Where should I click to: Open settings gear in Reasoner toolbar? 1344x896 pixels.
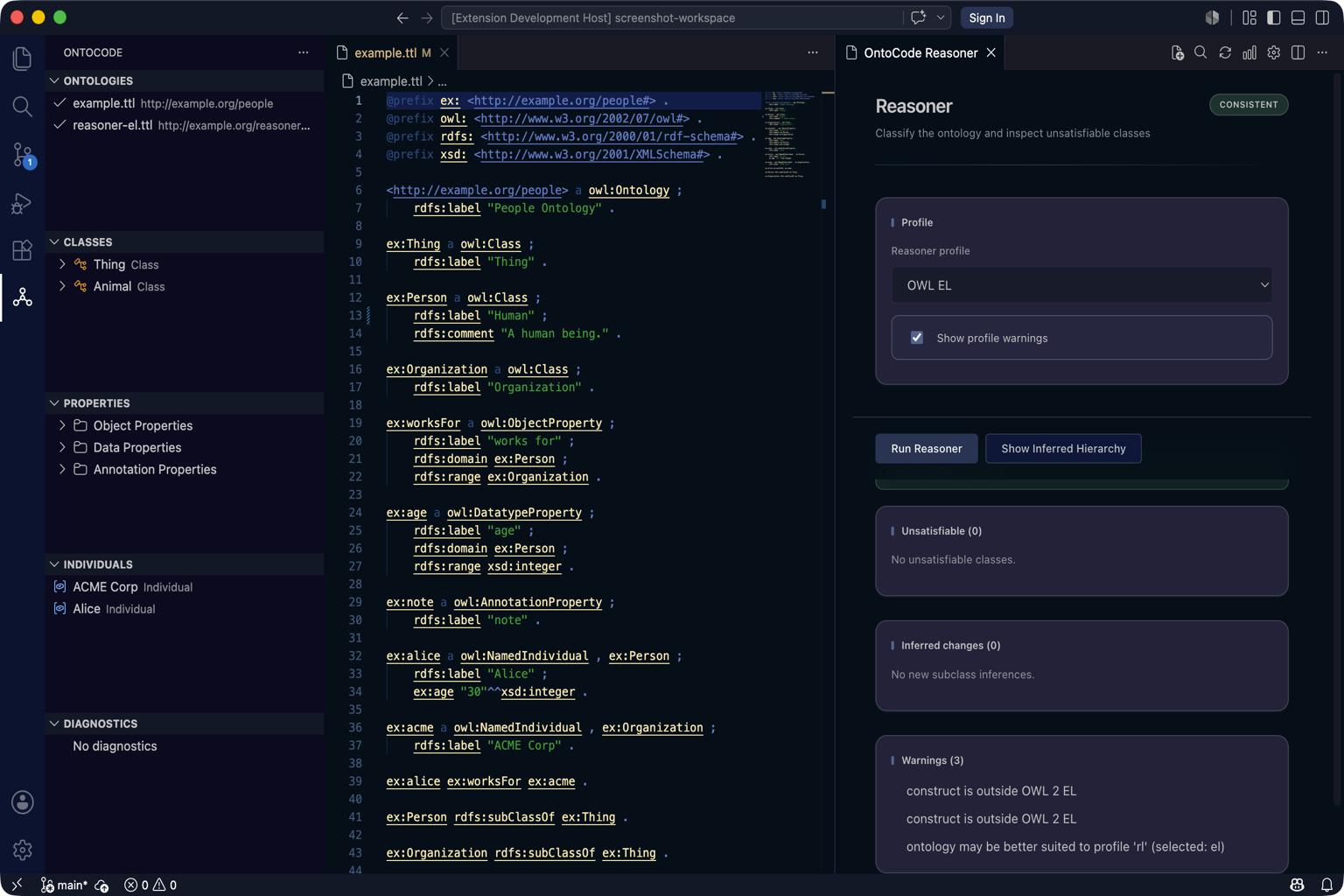[x=1274, y=53]
